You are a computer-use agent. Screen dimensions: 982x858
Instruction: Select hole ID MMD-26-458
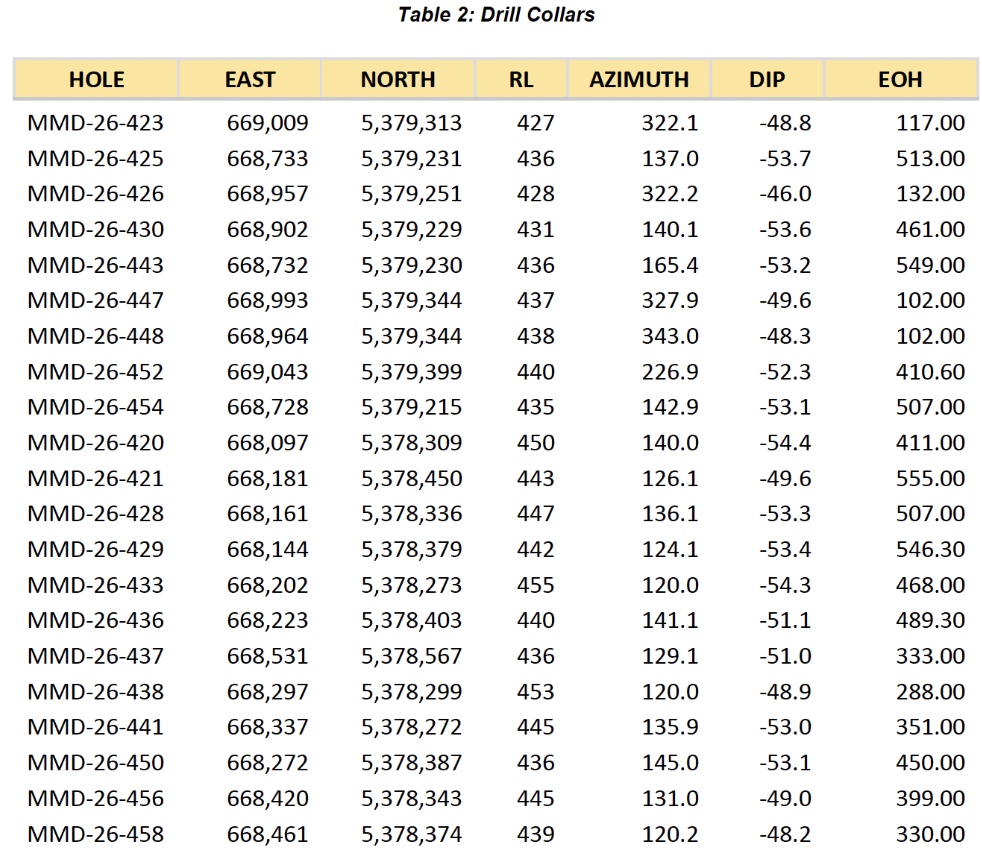(95, 834)
